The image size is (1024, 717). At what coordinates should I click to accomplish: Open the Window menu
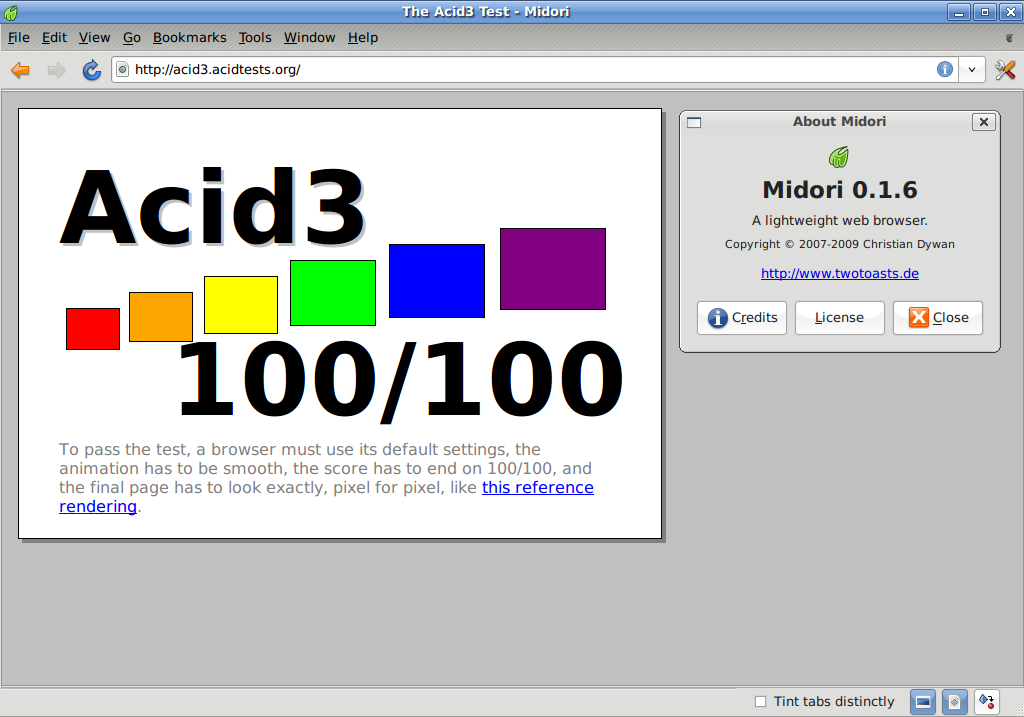(x=310, y=38)
